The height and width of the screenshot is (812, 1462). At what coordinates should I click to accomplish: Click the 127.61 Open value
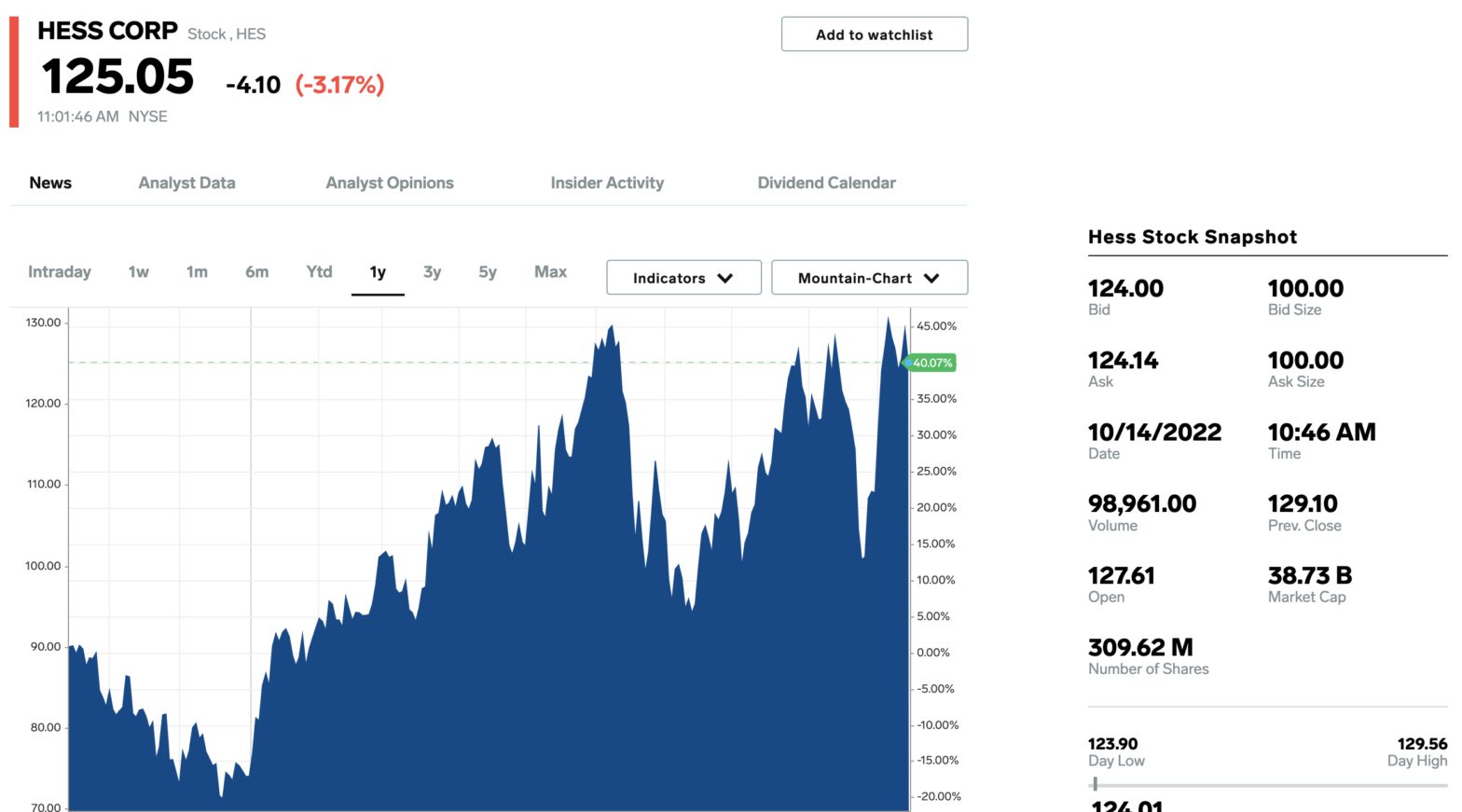(x=1121, y=575)
